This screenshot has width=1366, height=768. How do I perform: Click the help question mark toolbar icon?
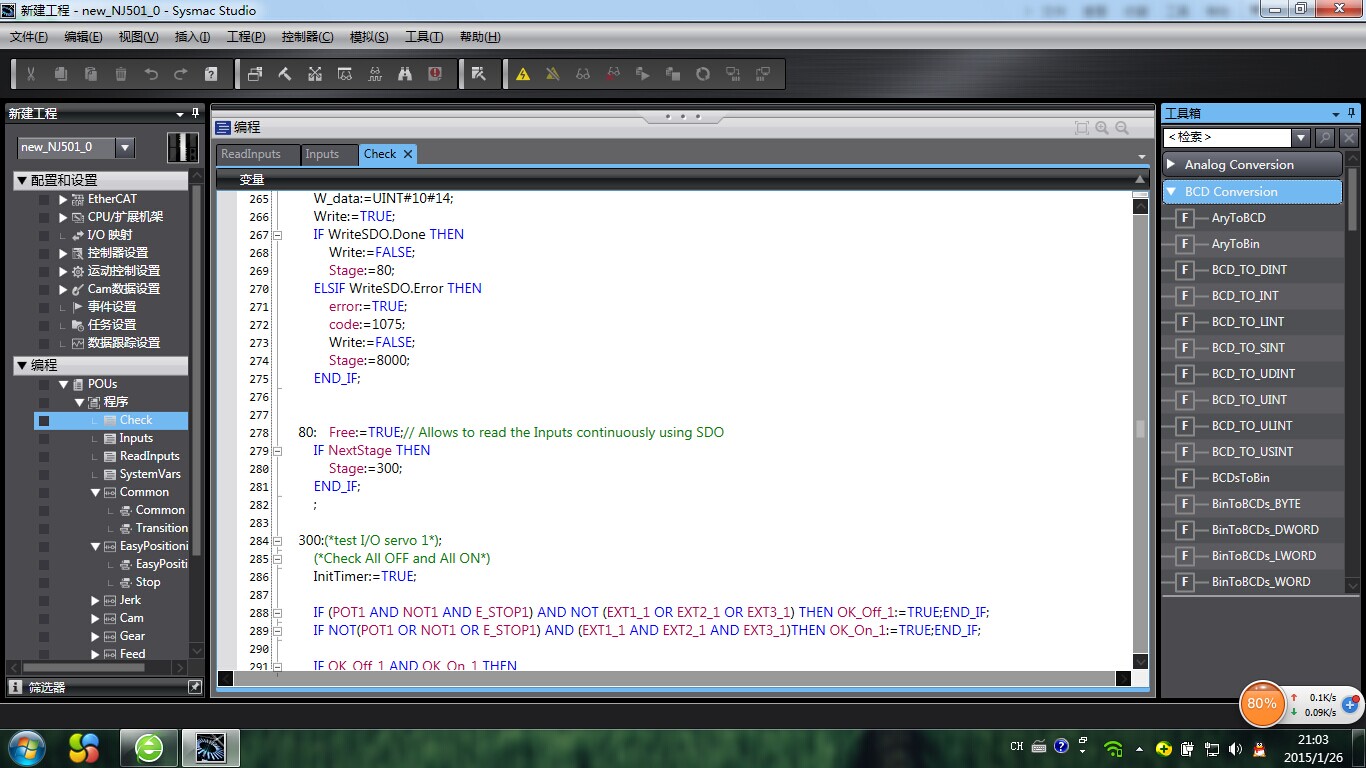tap(211, 74)
